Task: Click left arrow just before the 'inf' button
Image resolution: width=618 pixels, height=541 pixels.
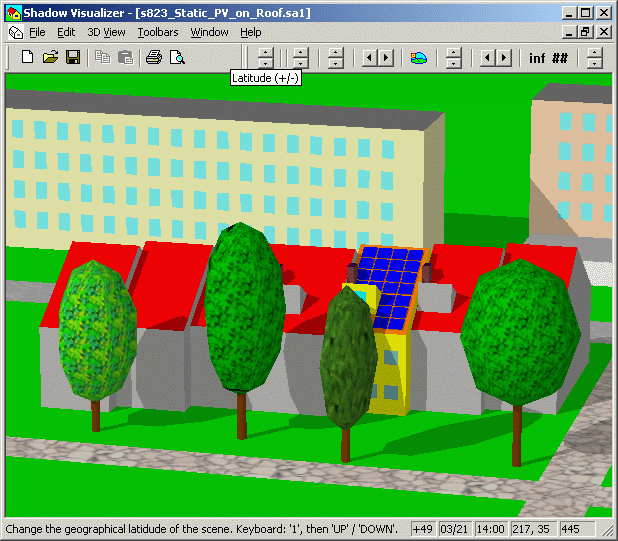Action: click(487, 58)
